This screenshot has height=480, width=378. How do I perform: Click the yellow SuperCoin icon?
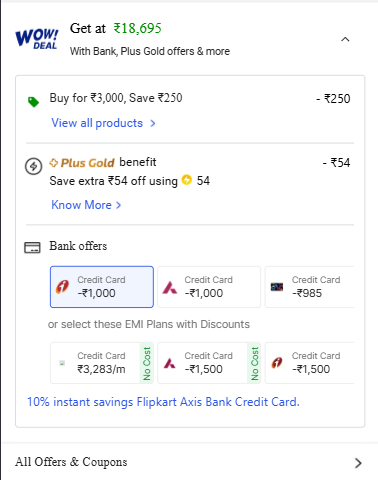187,180
